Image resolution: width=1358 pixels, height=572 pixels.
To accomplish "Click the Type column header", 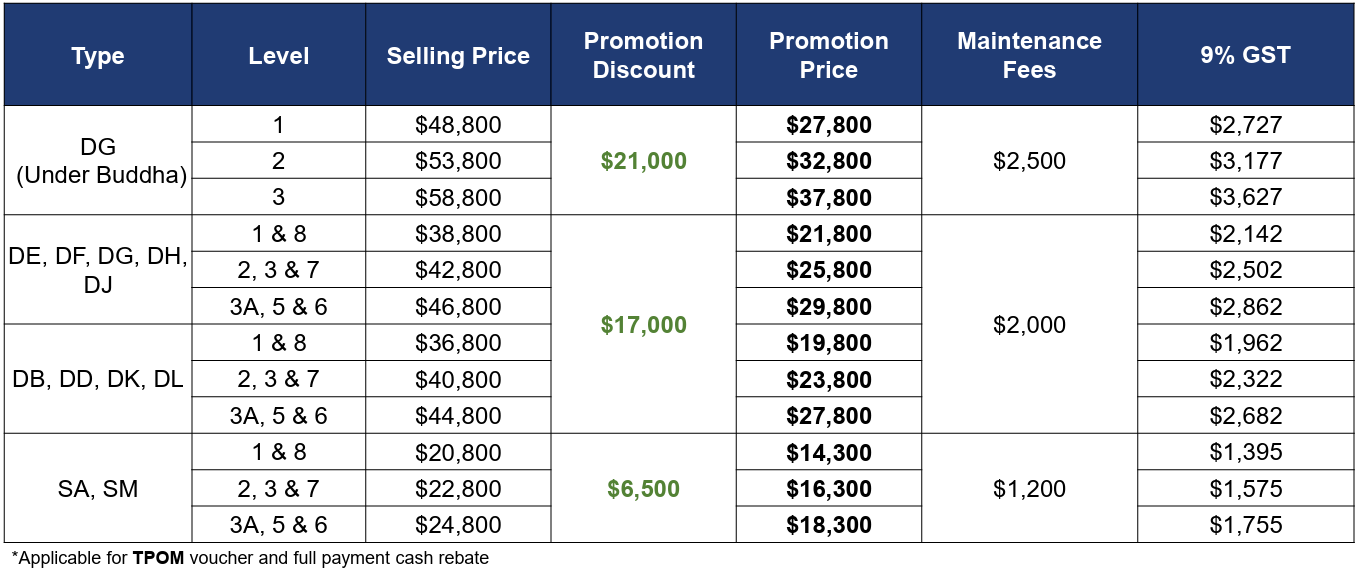I will [98, 55].
